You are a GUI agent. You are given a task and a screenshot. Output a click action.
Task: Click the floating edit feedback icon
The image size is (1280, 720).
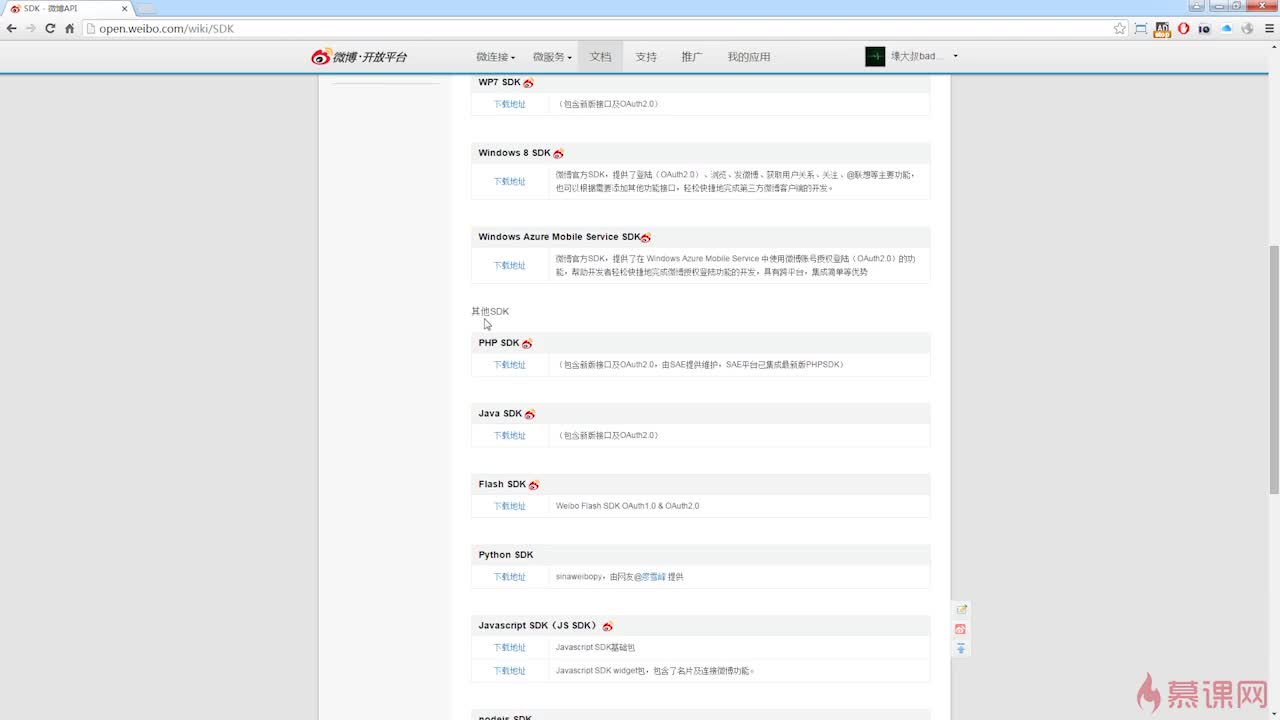pyautogui.click(x=961, y=609)
